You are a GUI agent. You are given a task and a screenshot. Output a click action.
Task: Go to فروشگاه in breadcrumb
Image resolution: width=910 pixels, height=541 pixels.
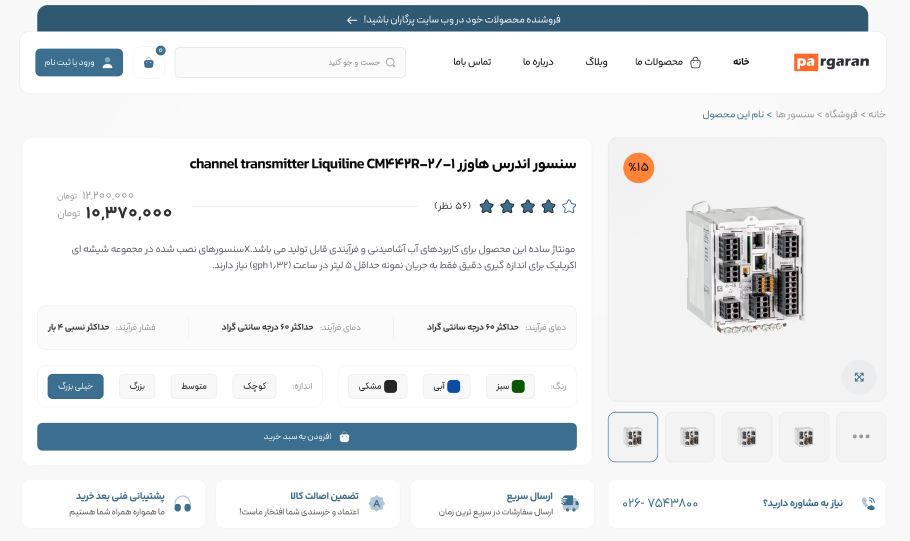pyautogui.click(x=841, y=115)
